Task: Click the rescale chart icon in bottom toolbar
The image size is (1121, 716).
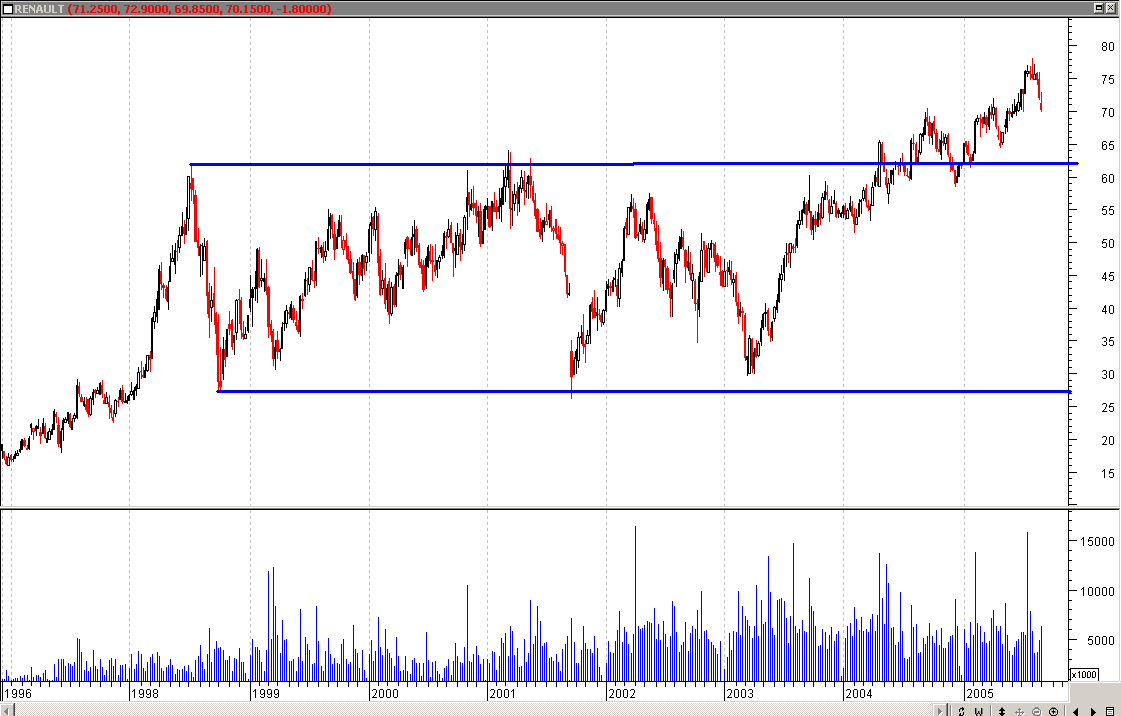Action: (x=962, y=711)
